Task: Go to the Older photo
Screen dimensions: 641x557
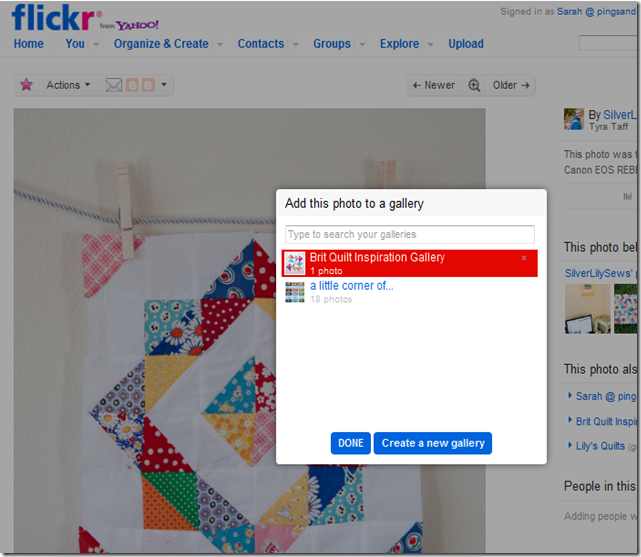Action: [511, 85]
